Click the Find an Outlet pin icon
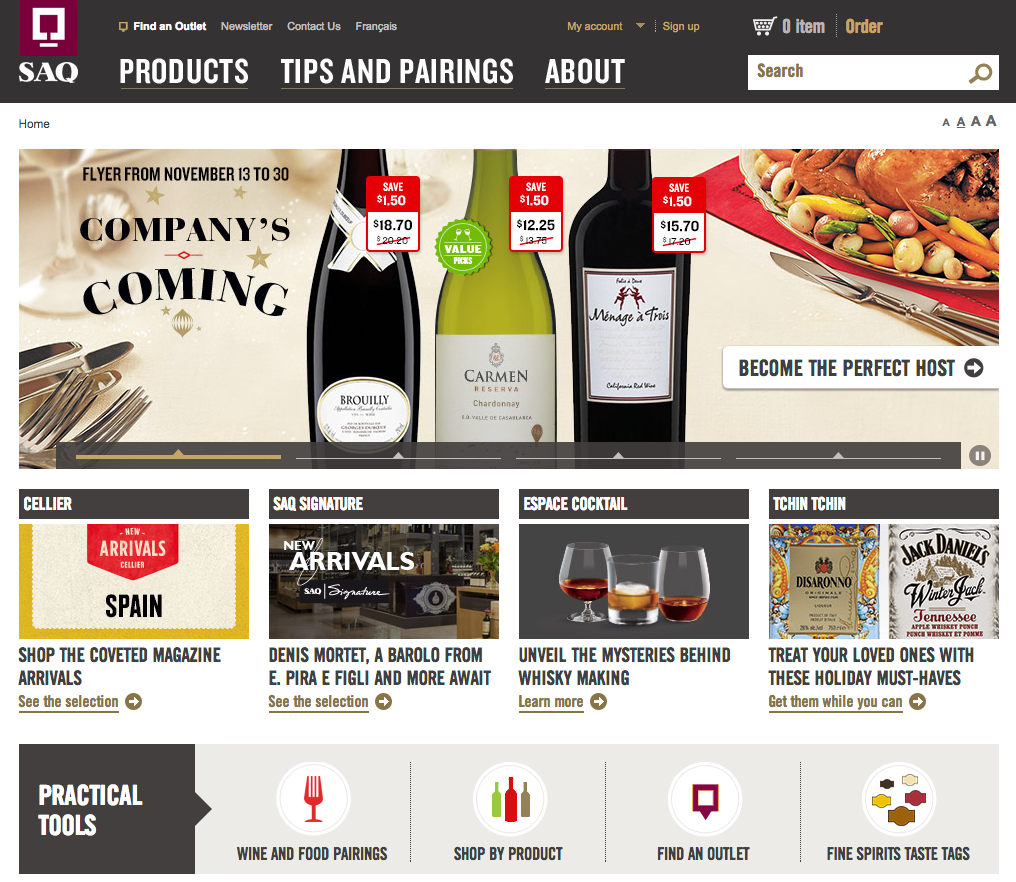 pyautogui.click(x=705, y=799)
